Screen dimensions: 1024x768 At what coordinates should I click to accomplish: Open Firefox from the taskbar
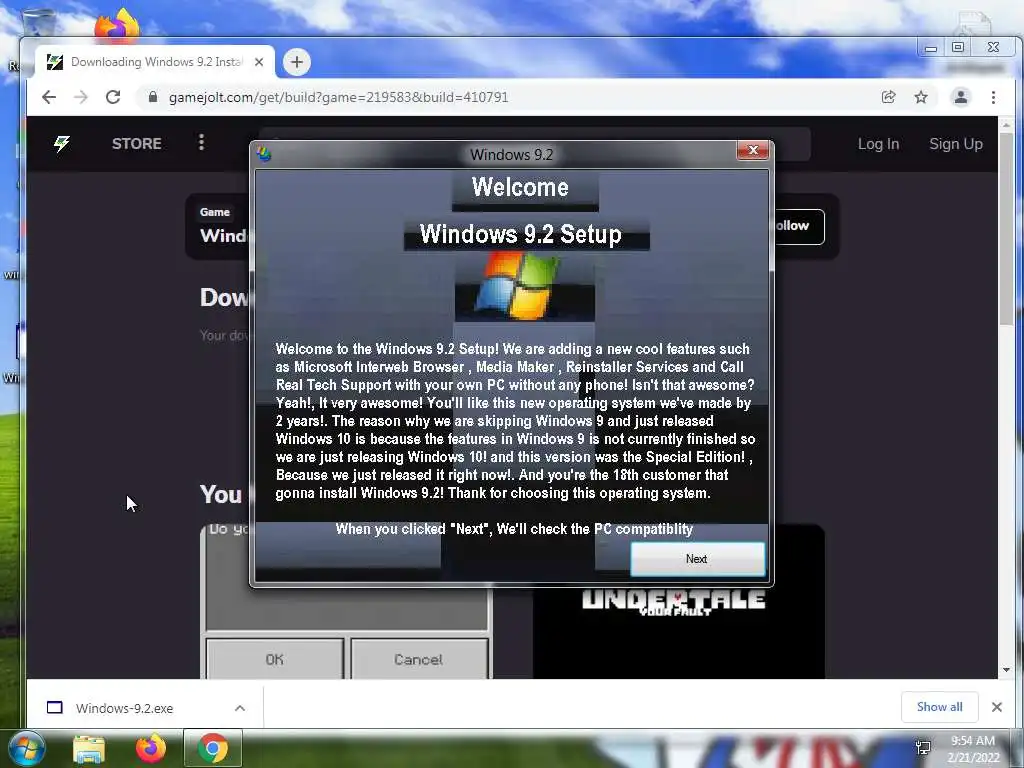(x=151, y=748)
